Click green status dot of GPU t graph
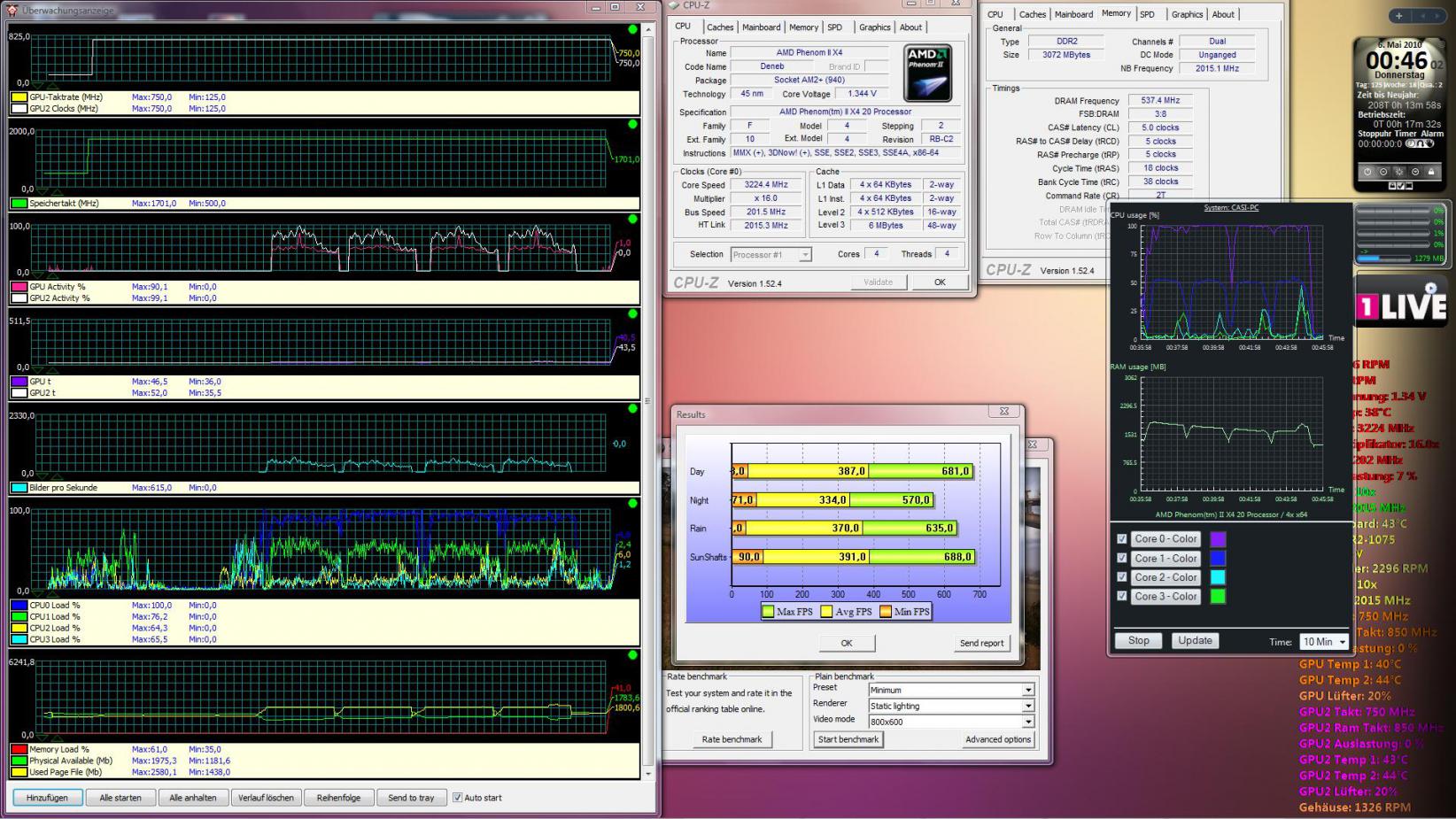 pos(632,313)
